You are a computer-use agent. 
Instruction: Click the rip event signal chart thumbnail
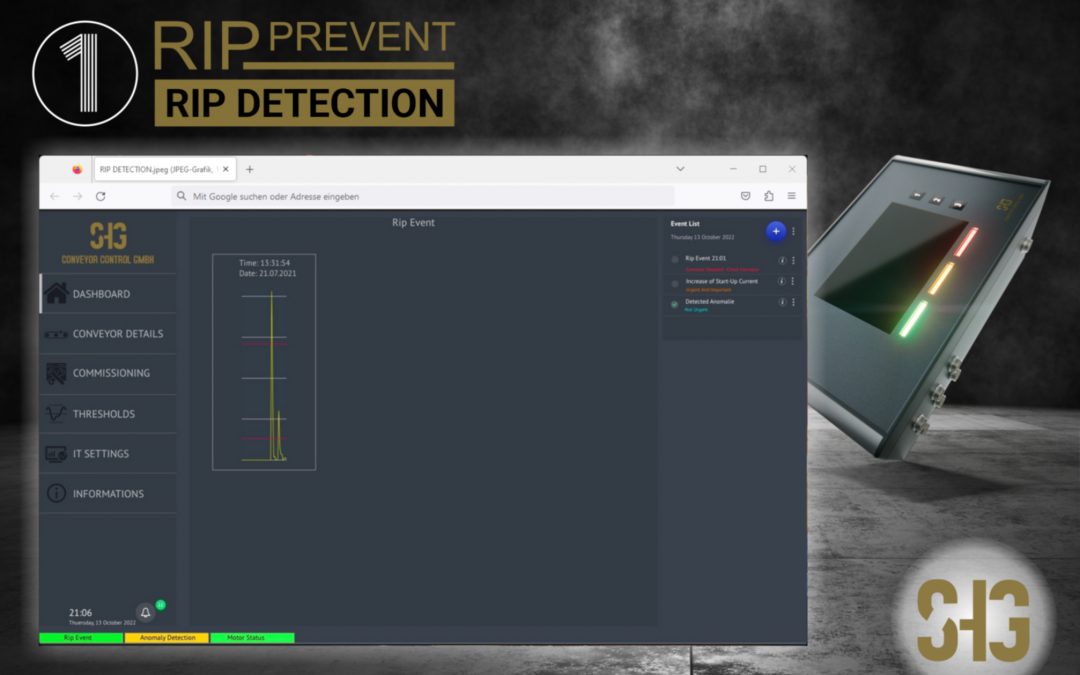[264, 362]
